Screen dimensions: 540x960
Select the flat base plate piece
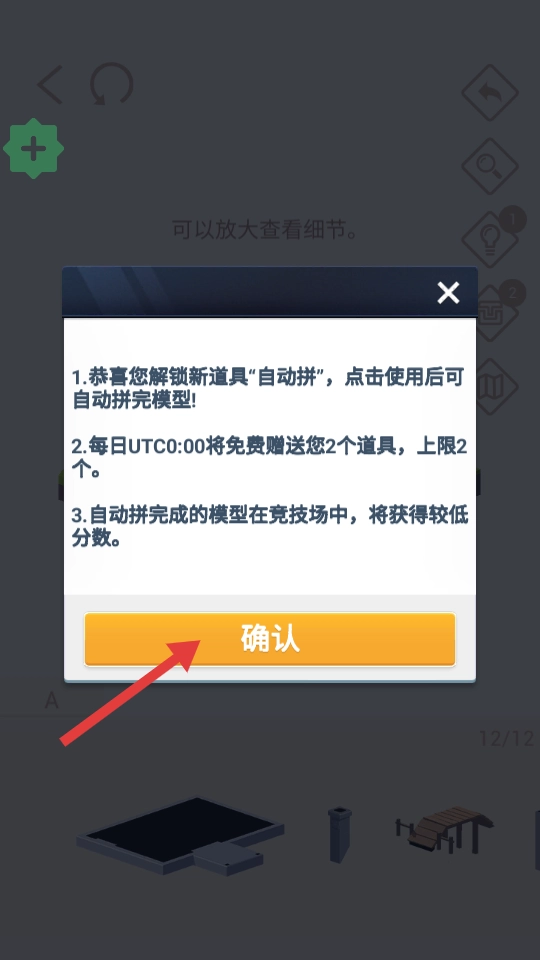[180, 835]
